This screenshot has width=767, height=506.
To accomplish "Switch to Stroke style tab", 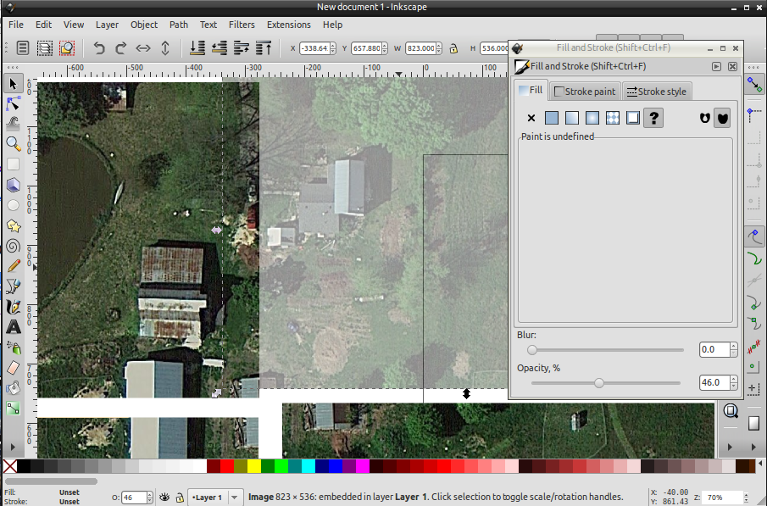I will point(657,92).
